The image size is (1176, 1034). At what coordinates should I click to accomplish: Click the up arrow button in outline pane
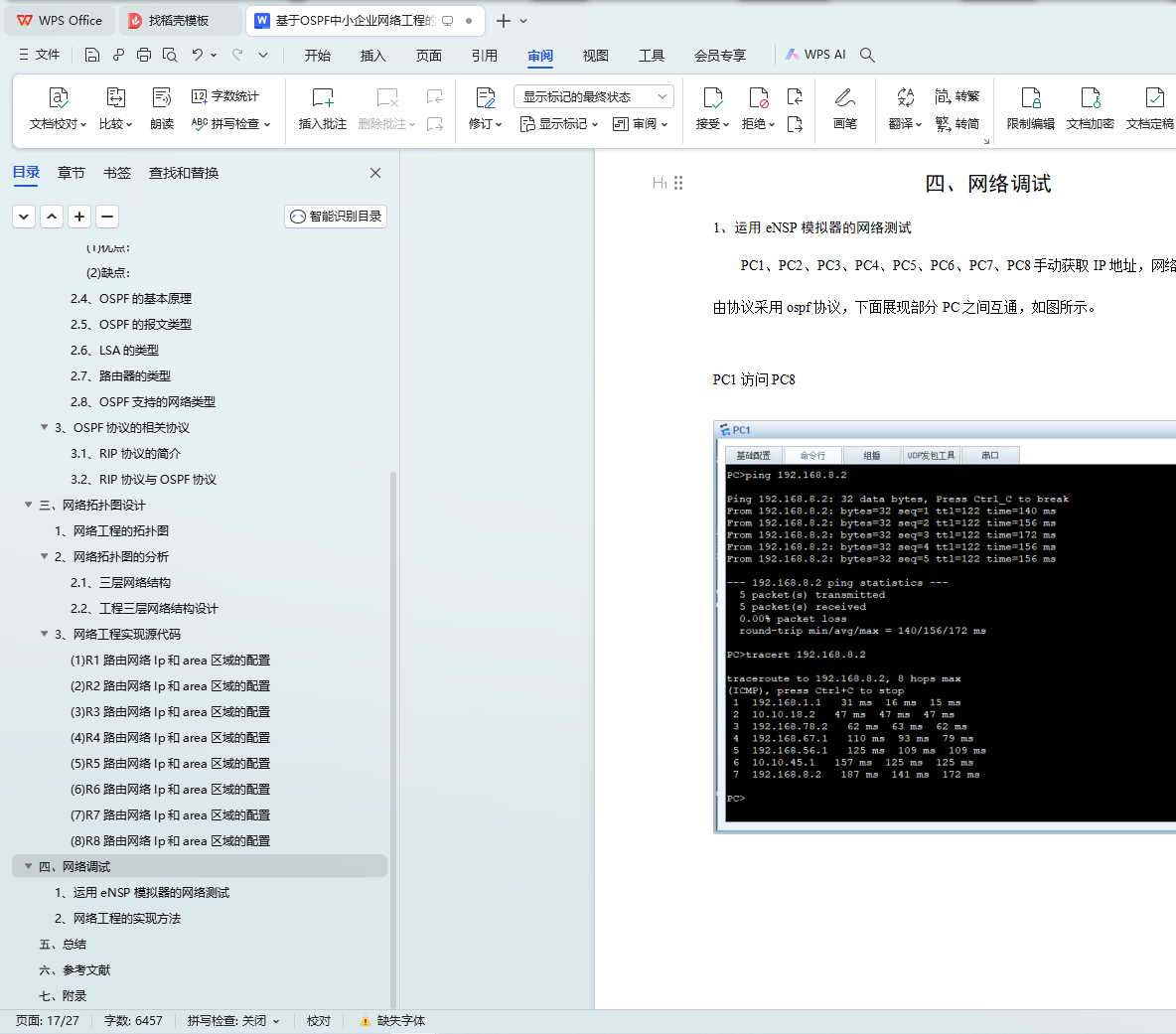click(x=52, y=217)
